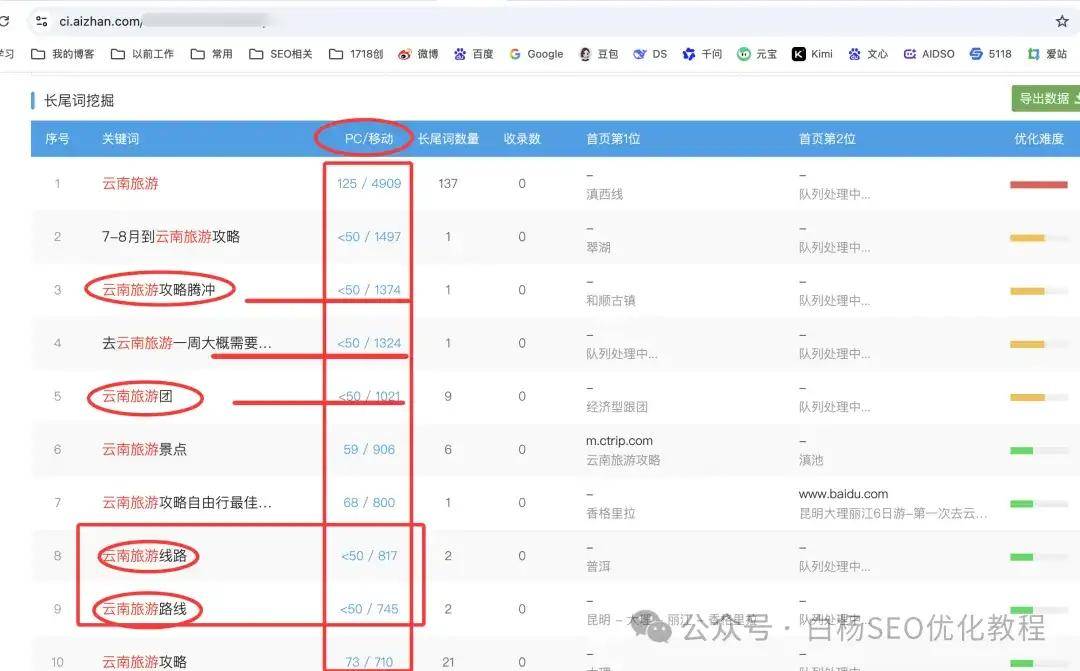Click the bookmark star icon in address bar
The image size is (1080, 671).
[1062, 21]
